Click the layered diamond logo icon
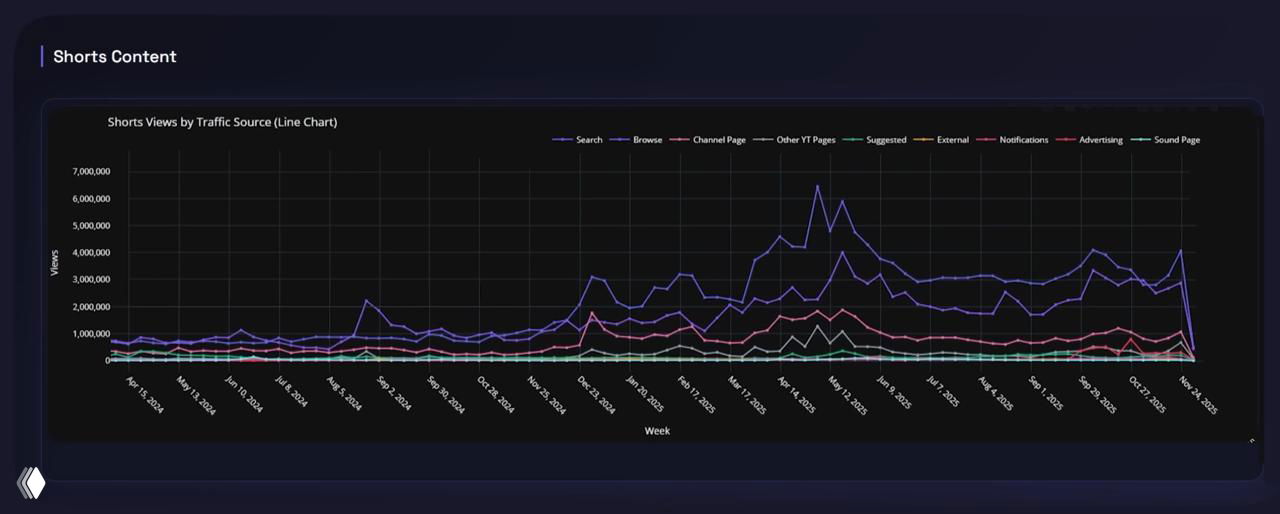The height and width of the screenshot is (514, 1280). click(31, 483)
